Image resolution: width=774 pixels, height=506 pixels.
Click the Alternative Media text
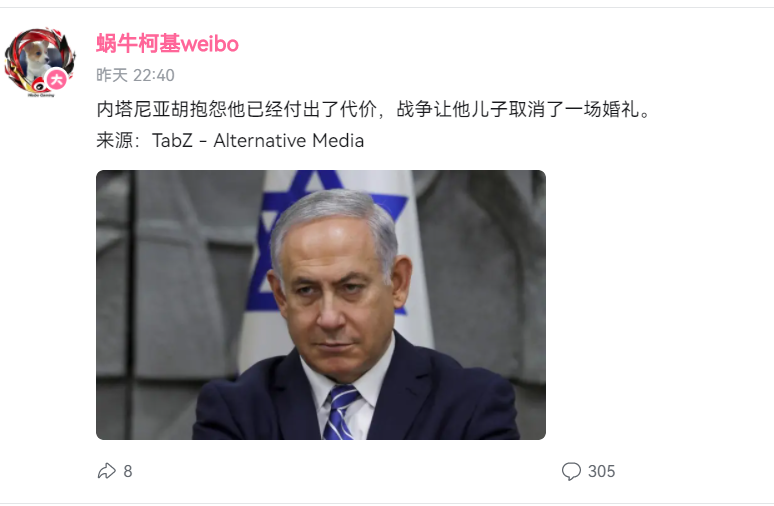coord(289,141)
